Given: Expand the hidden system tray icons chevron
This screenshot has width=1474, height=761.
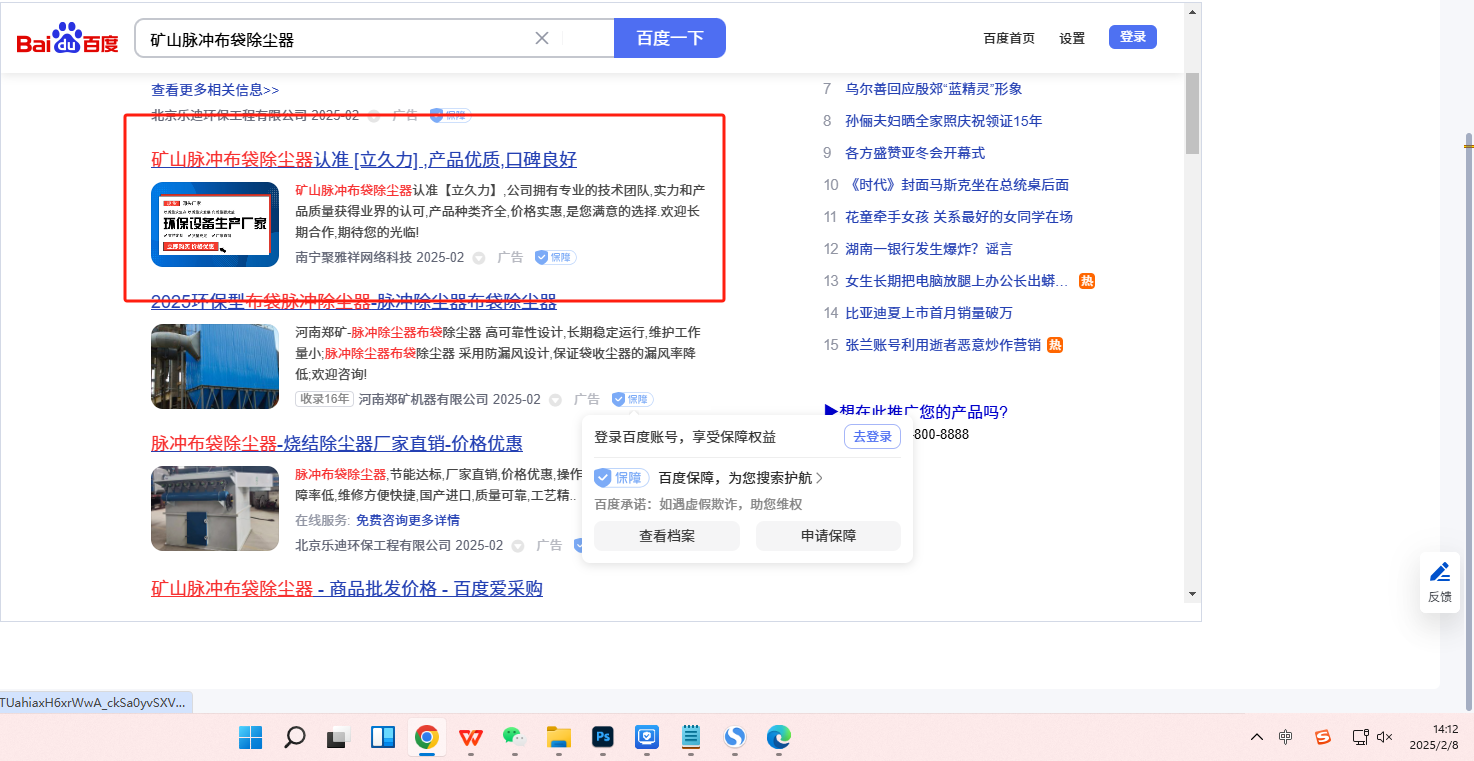Looking at the screenshot, I should tap(1257, 737).
